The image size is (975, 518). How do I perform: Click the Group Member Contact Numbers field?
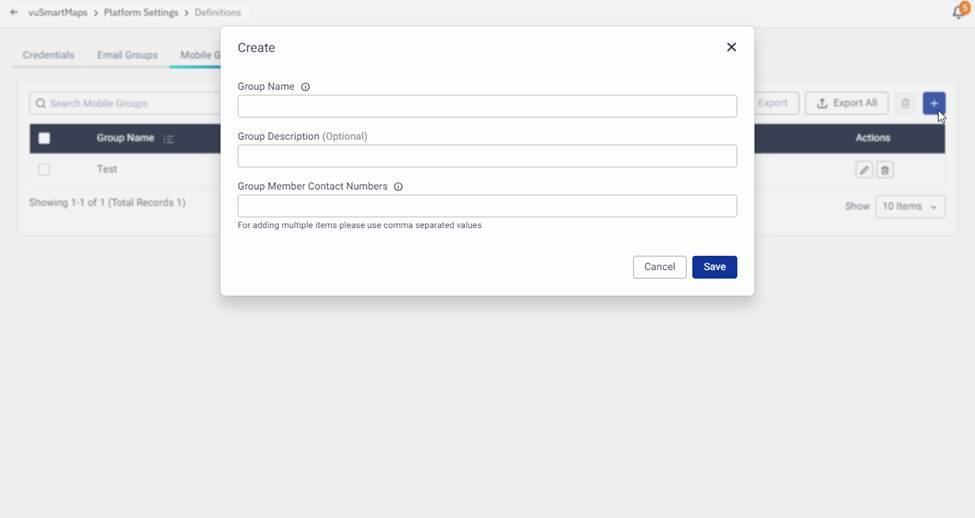(487, 206)
